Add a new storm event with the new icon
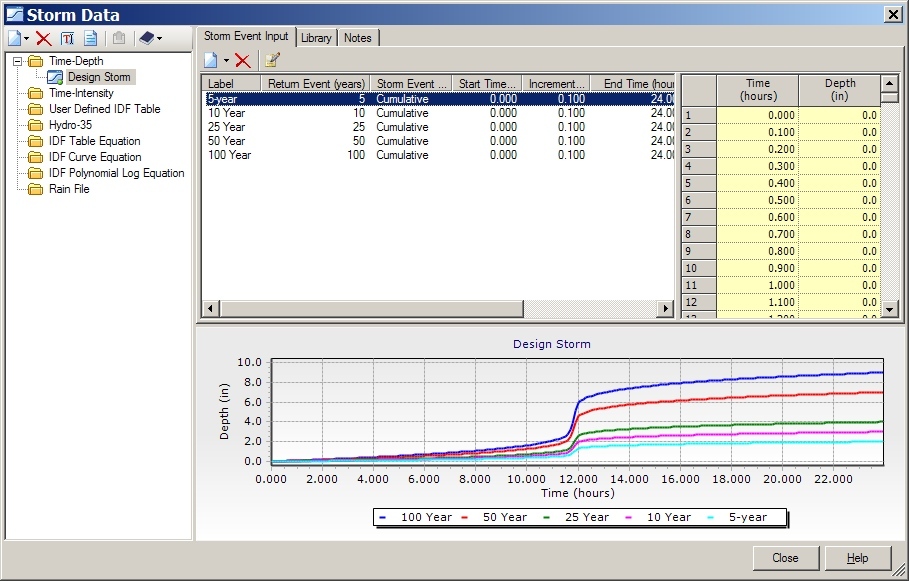The height and width of the screenshot is (581, 909). coord(211,60)
